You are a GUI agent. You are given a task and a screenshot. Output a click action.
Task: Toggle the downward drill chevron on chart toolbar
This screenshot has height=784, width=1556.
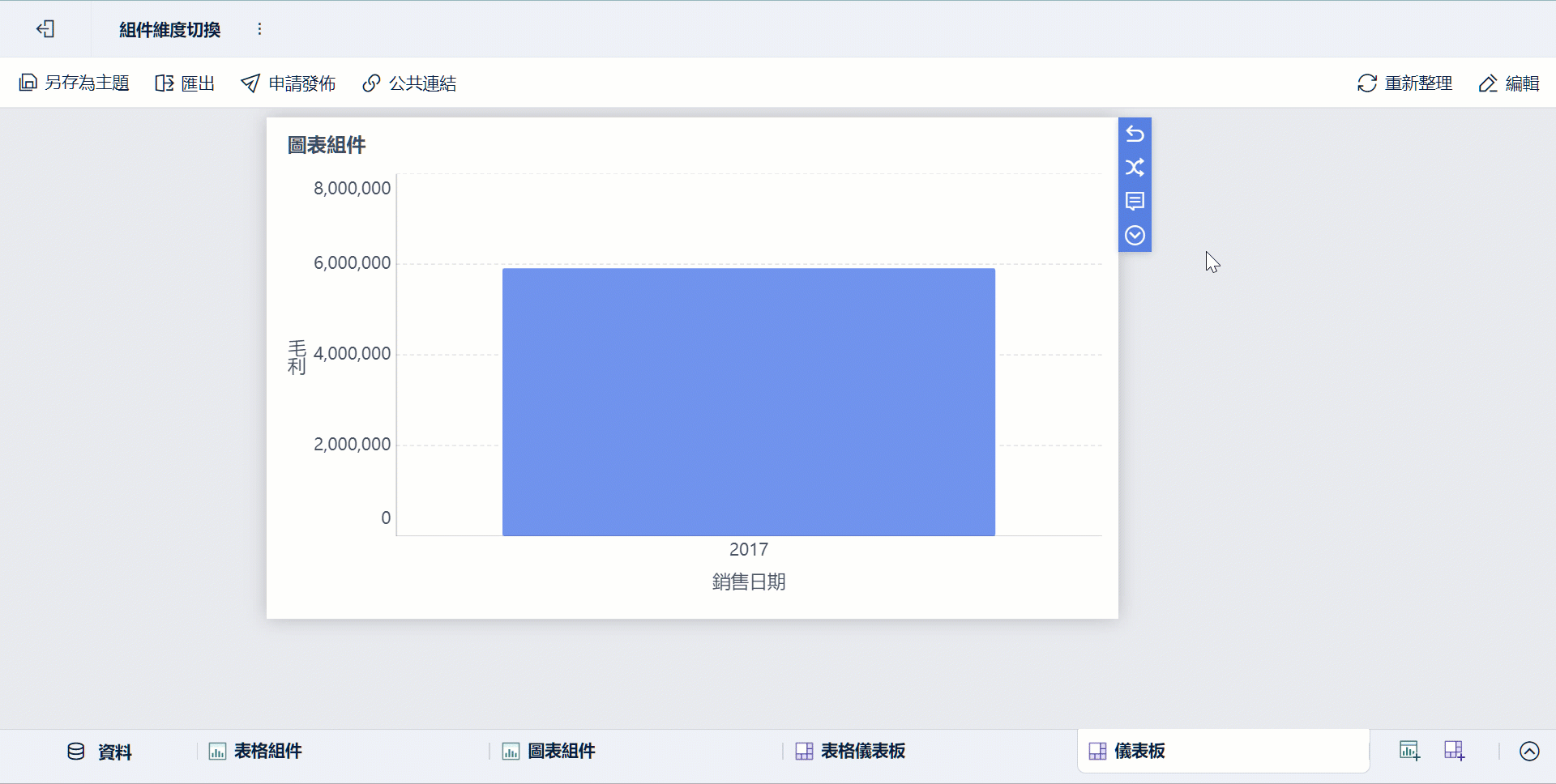pos(1135,236)
